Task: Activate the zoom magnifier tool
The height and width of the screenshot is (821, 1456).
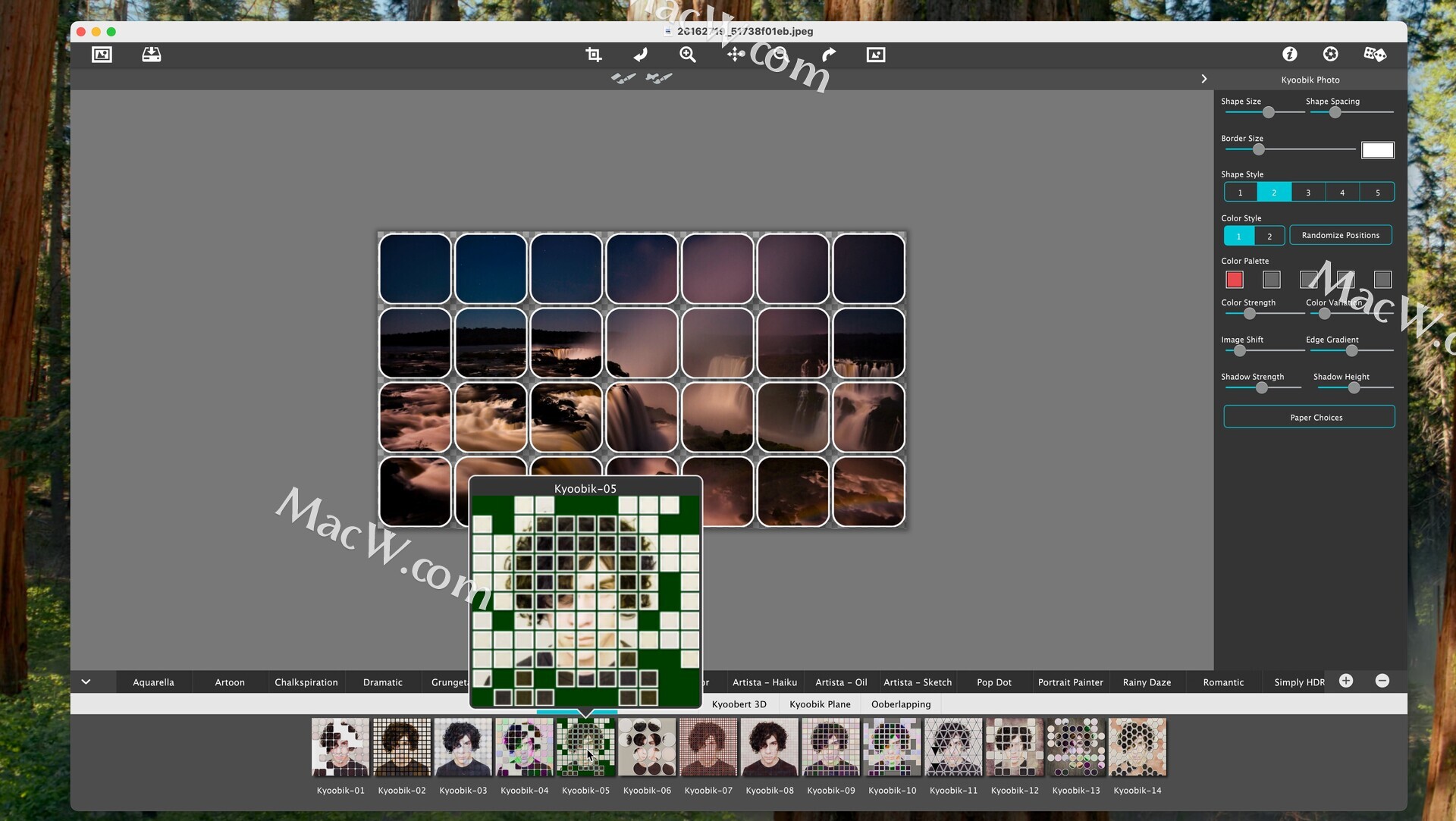Action: [688, 55]
